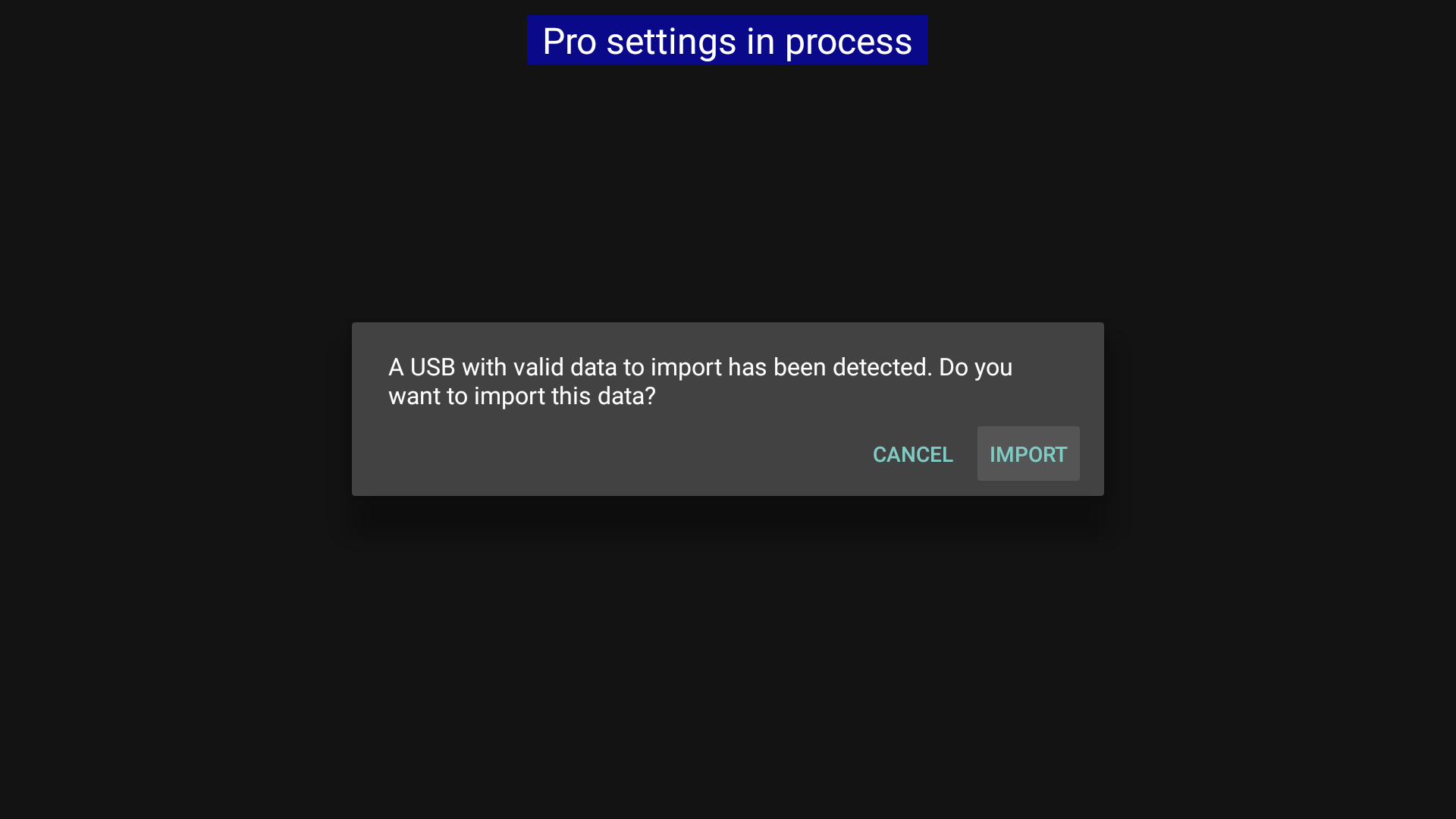Click the CANCEL button
This screenshot has height=819, width=1456.
coord(912,453)
